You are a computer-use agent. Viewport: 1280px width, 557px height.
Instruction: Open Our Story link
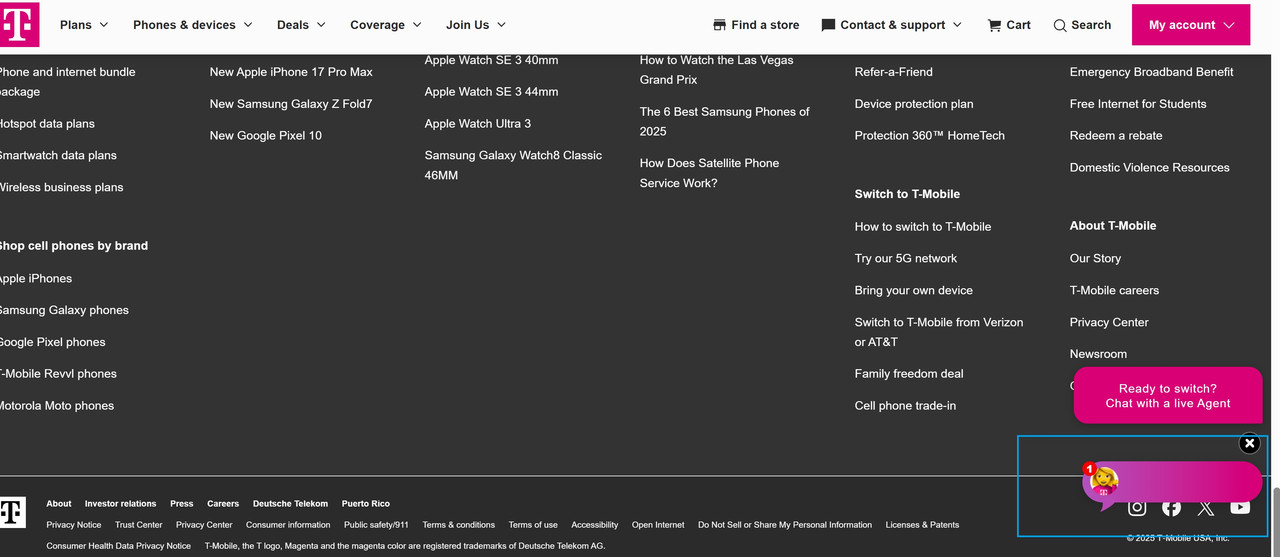click(1095, 259)
